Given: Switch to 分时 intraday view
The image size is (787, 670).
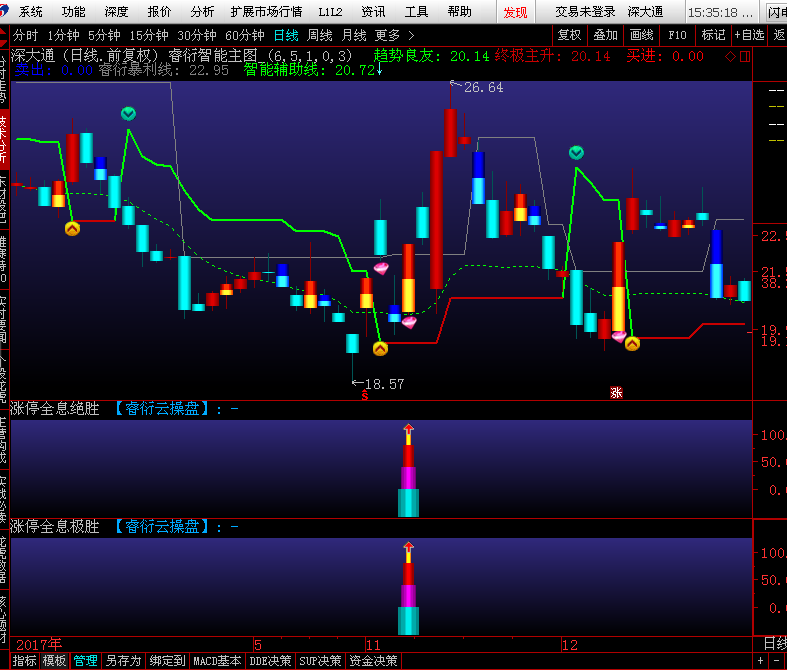Looking at the screenshot, I should [x=25, y=36].
